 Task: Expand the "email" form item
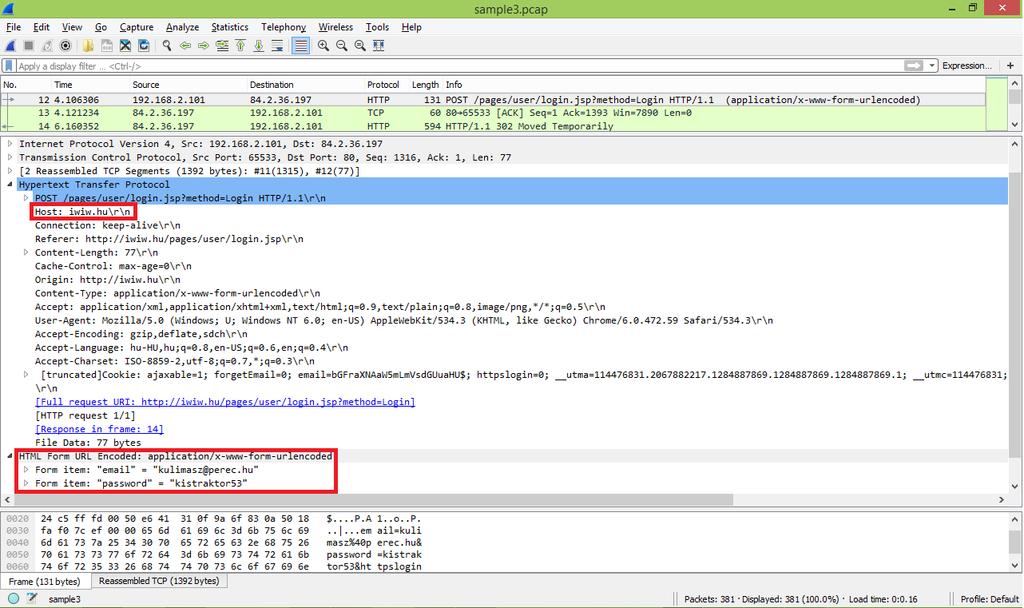pyautogui.click(x=26, y=470)
